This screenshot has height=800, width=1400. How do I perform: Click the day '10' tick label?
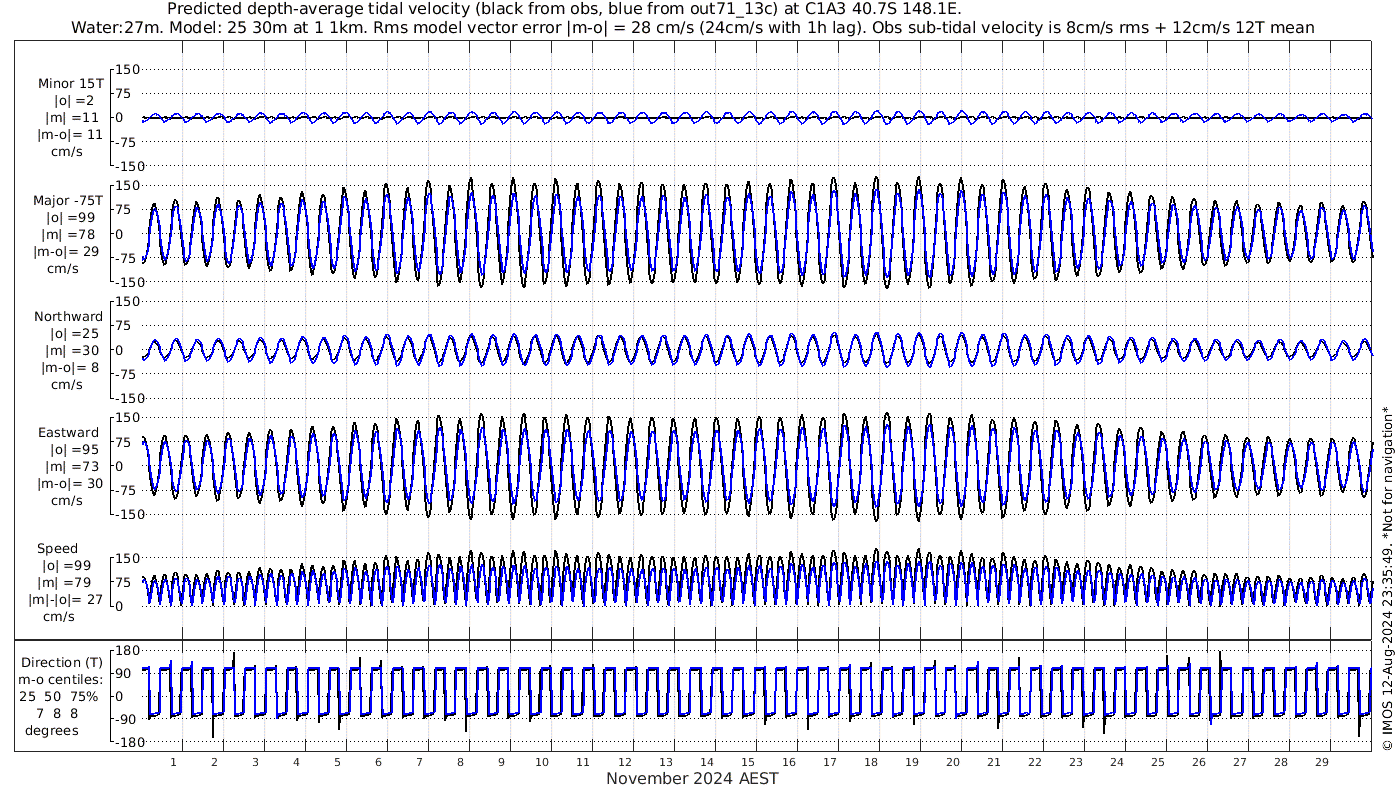542,762
